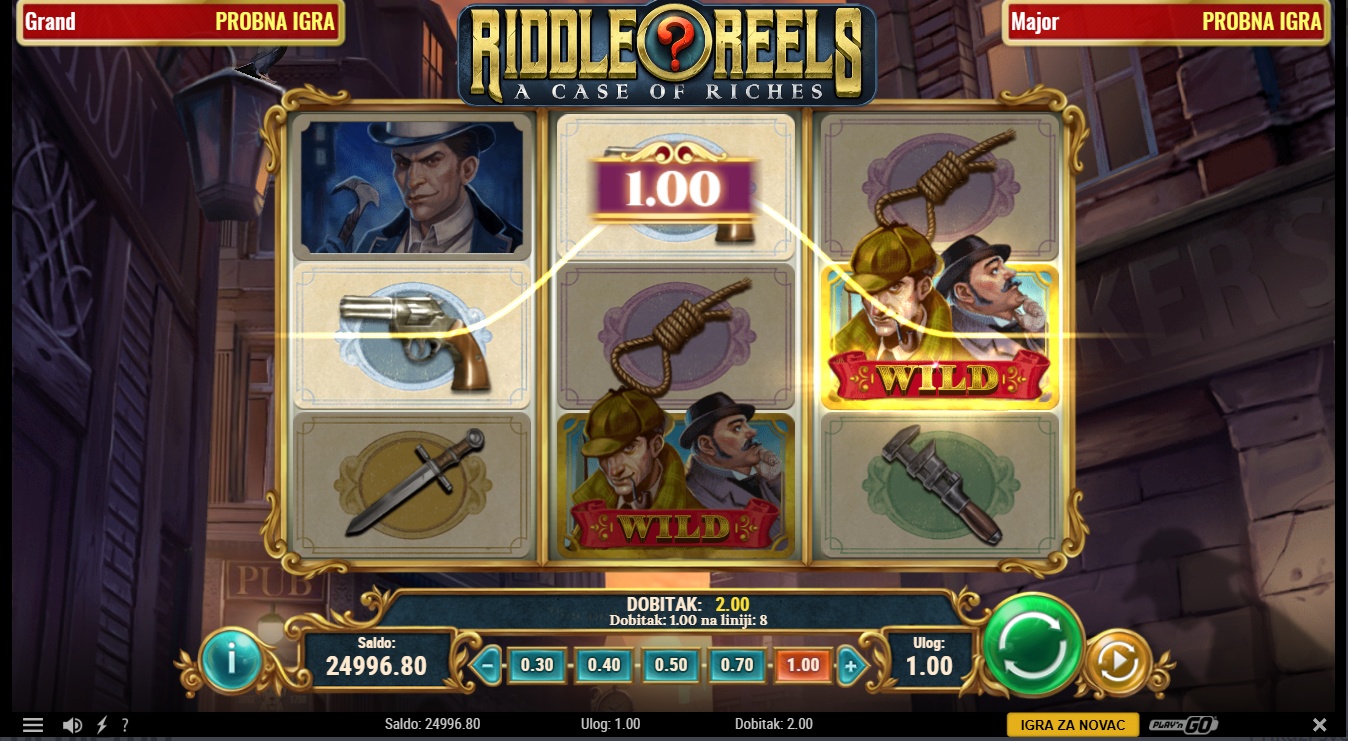Spin the reels with green button
The height and width of the screenshot is (741, 1348).
[1033, 646]
